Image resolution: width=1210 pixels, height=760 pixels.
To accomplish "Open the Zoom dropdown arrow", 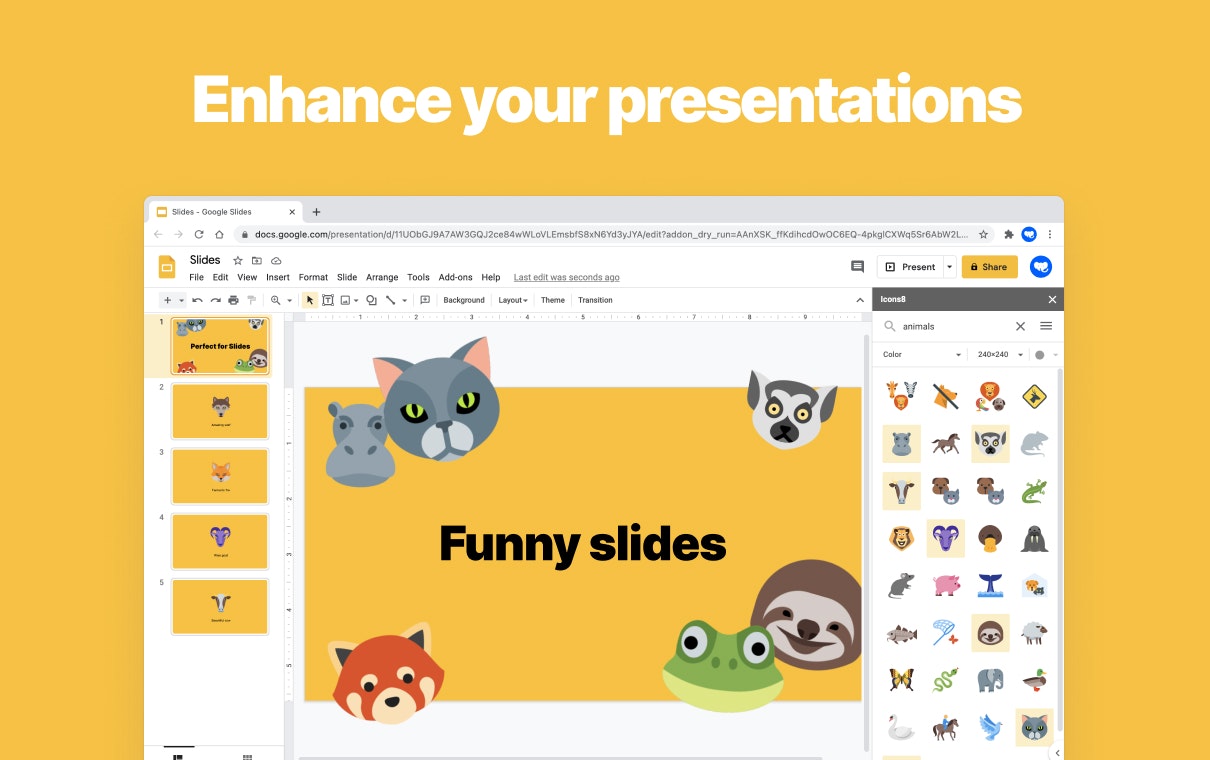I will click(x=289, y=300).
